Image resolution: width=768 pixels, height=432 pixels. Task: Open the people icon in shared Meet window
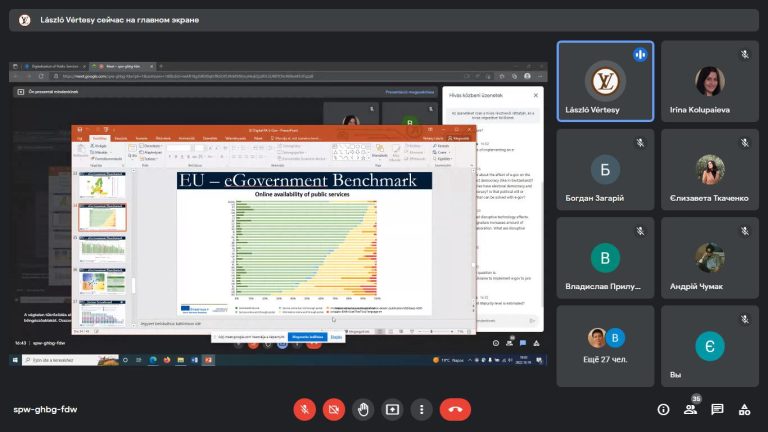click(x=509, y=343)
